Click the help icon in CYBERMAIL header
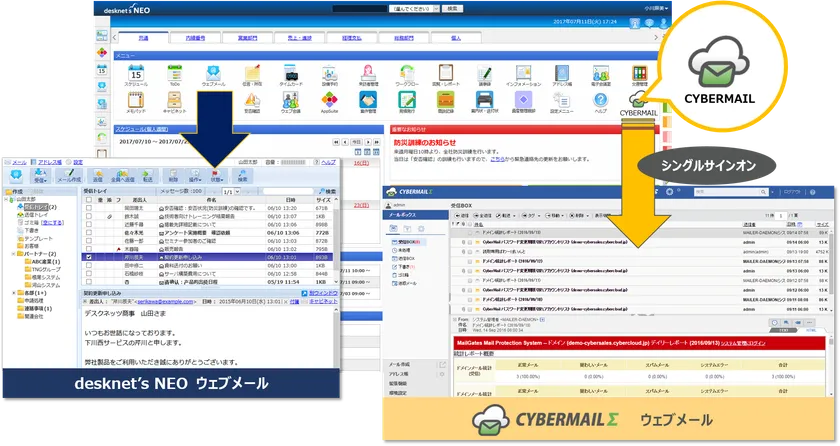Screen dimensions: 840x446 [x=812, y=192]
